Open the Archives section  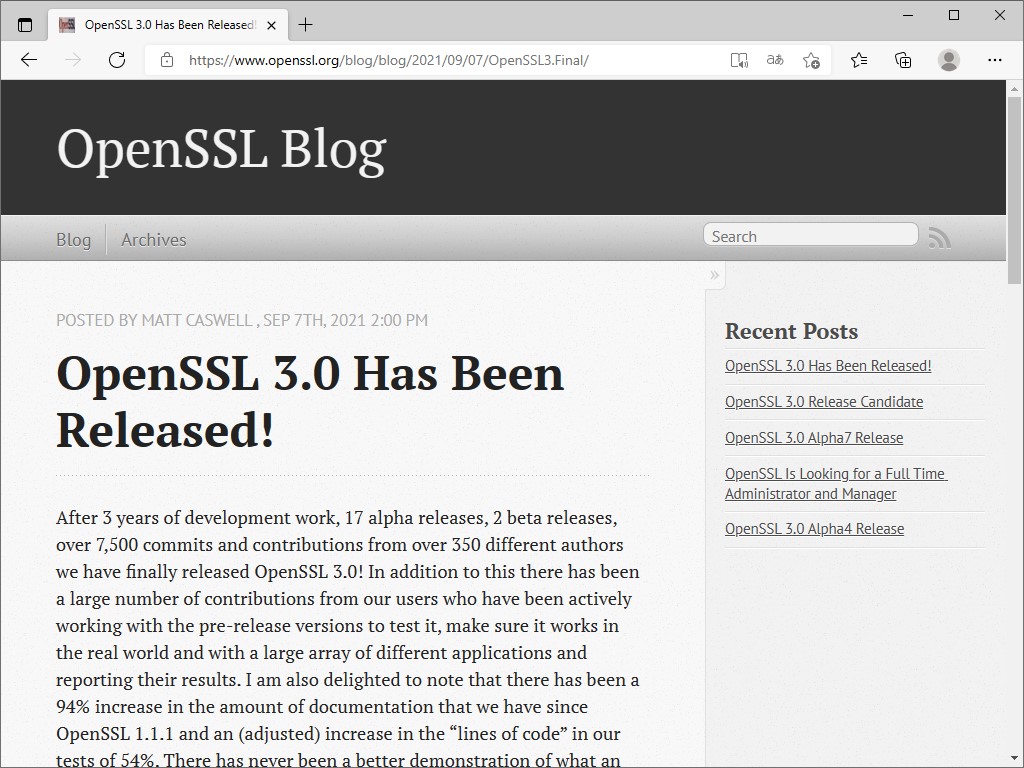coord(153,239)
